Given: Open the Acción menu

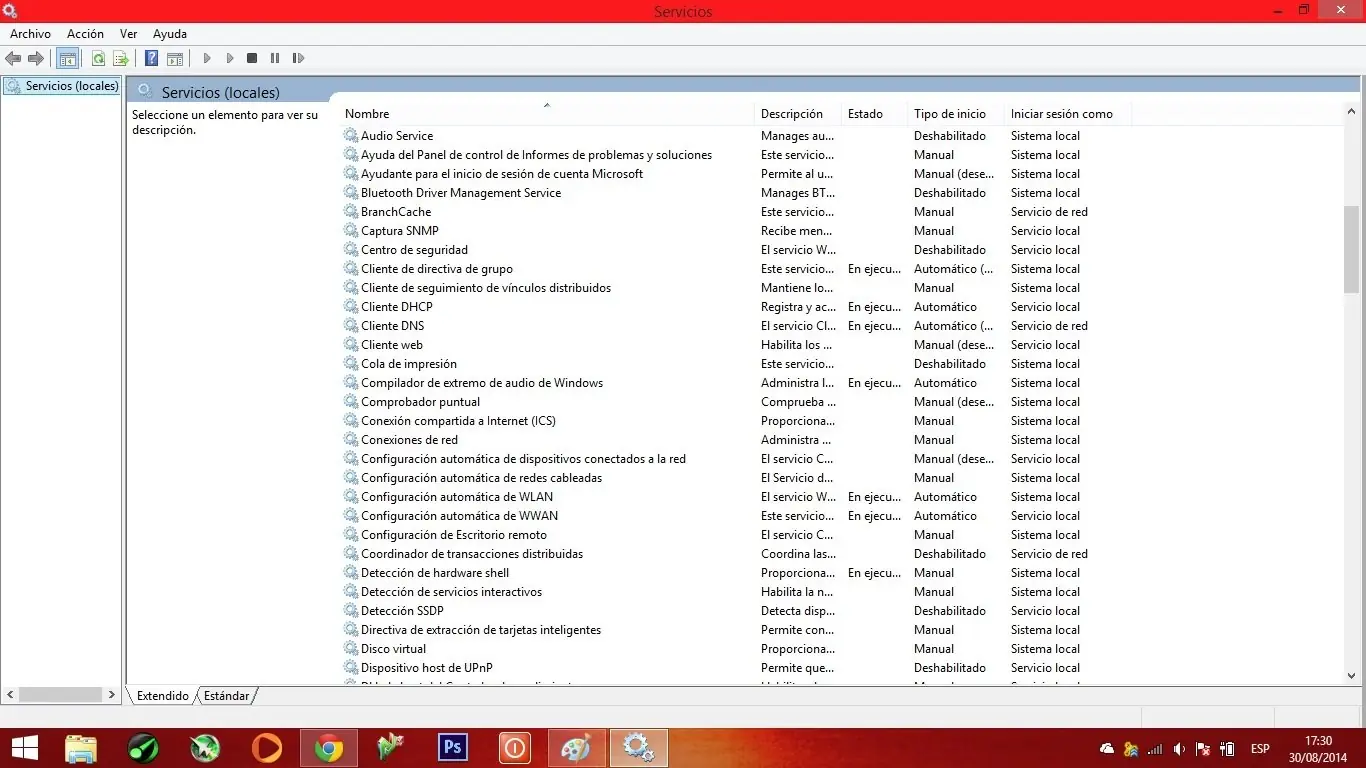Looking at the screenshot, I should point(85,34).
